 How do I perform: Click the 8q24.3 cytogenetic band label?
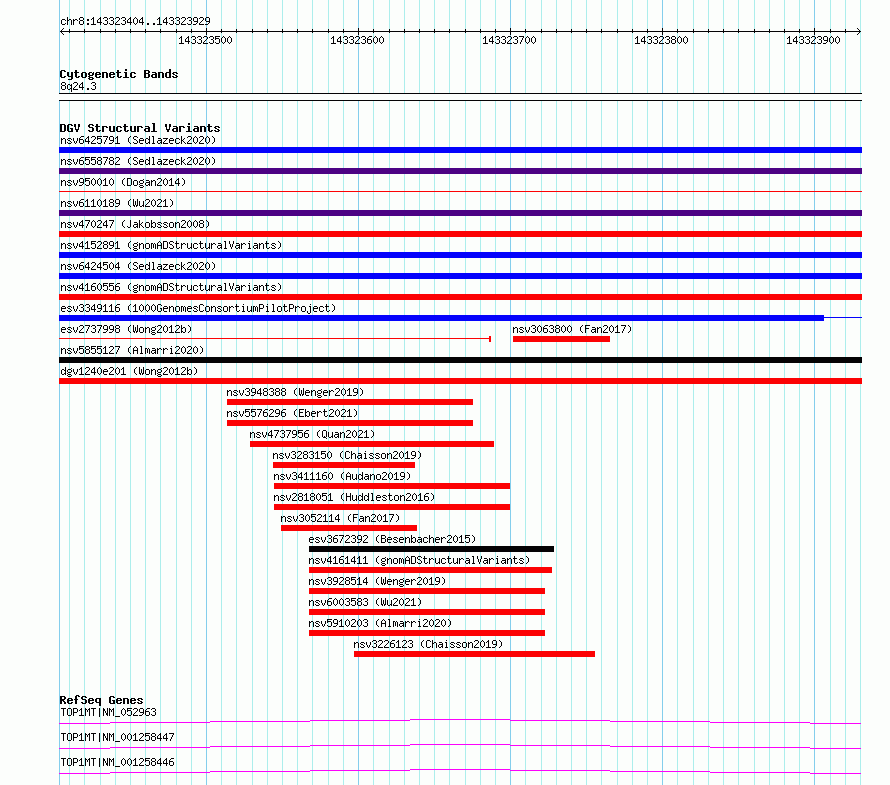pos(78,86)
